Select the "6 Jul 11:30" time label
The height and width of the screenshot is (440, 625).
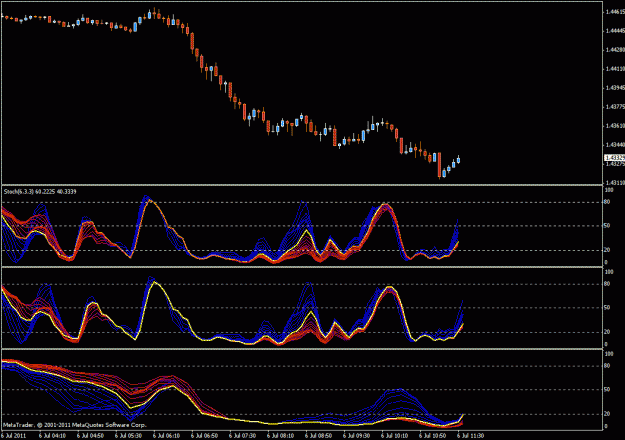470,436
